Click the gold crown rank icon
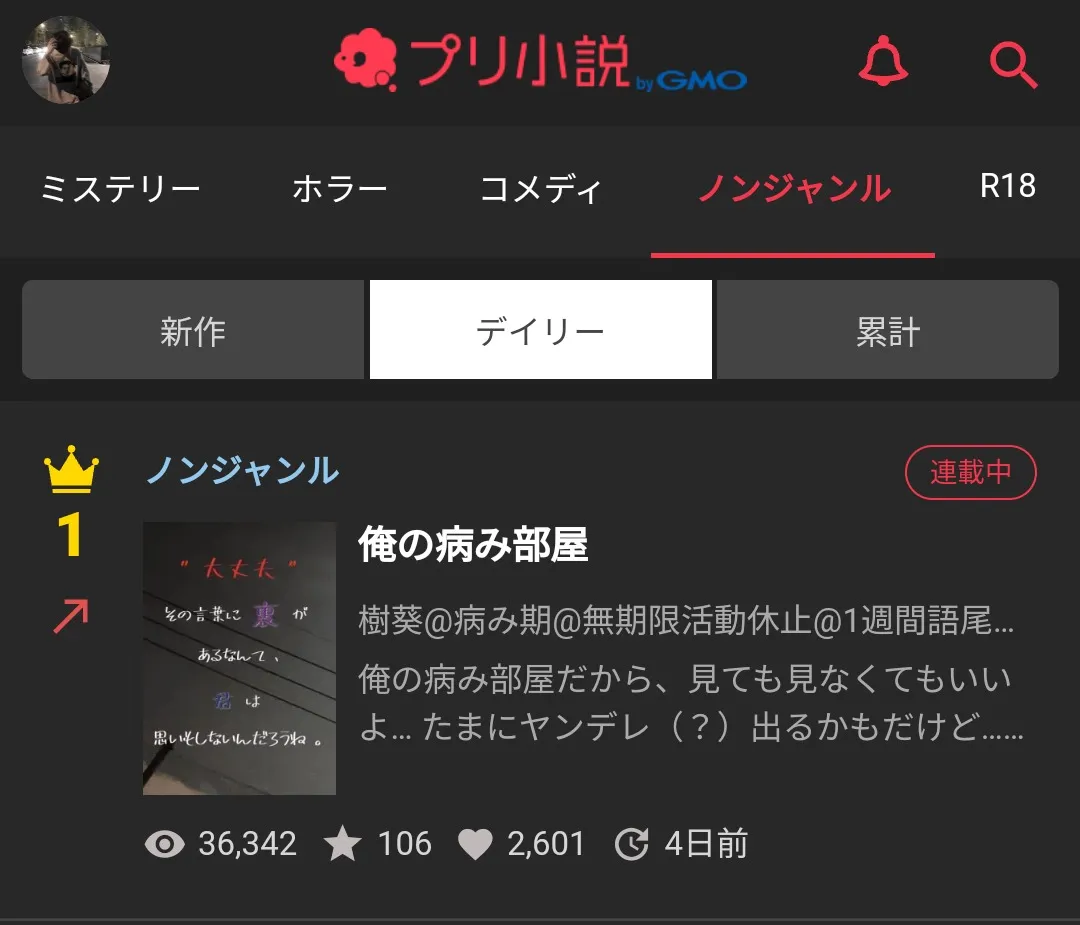This screenshot has height=925, width=1080. [71, 469]
